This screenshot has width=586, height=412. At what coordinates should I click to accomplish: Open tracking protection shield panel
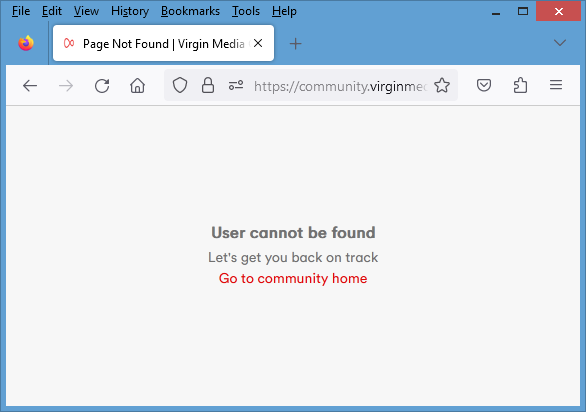click(x=180, y=85)
